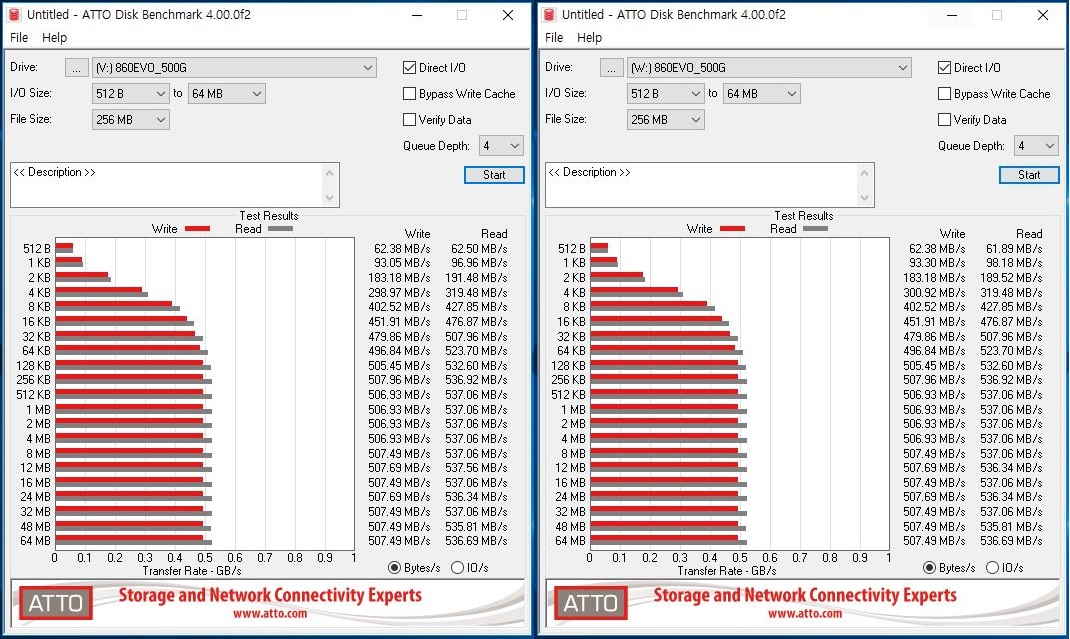Enable Verify Data in left window
Viewport: 1070px width, 639px height.
[409, 119]
